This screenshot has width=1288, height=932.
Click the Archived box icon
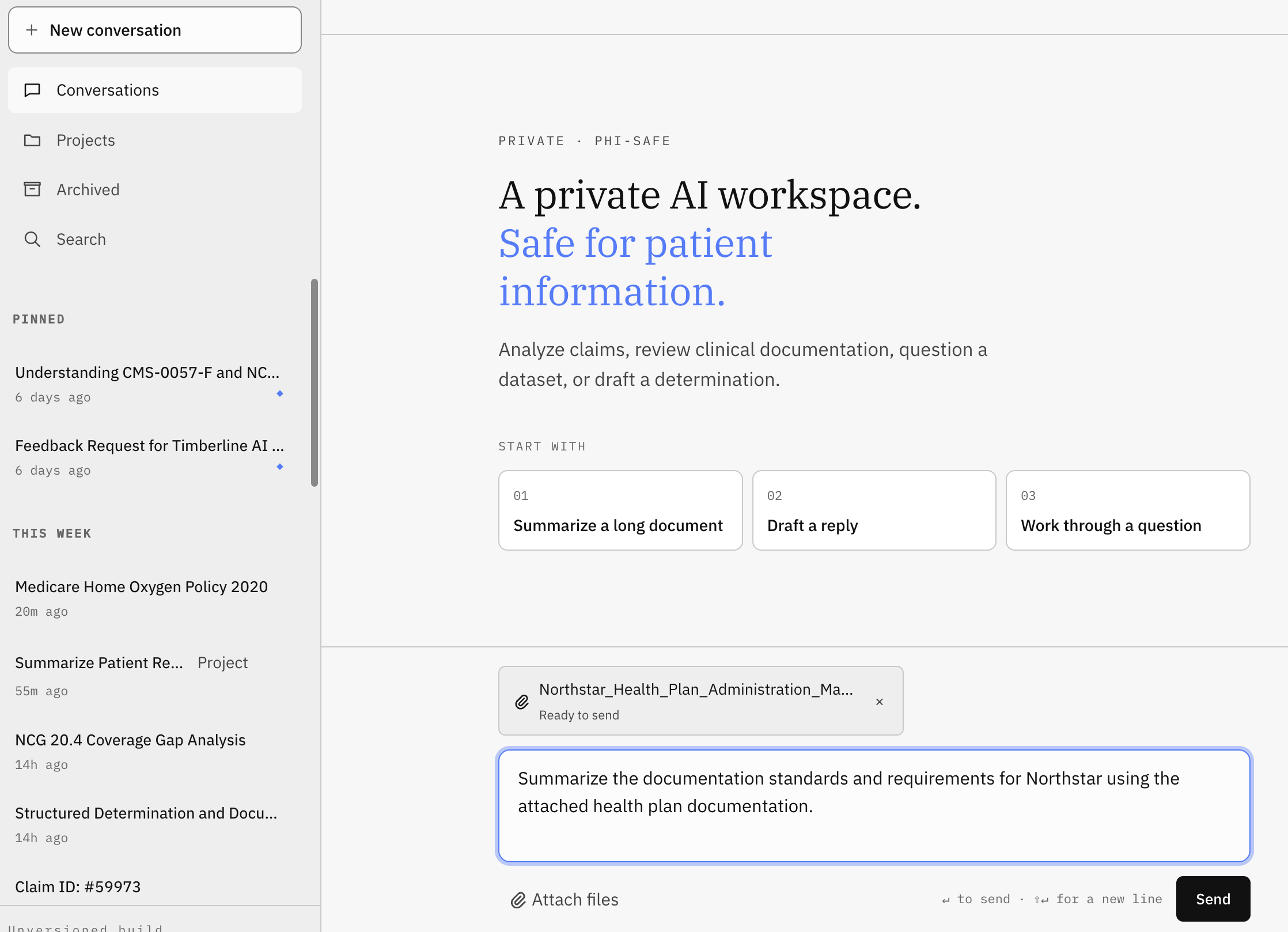pos(32,190)
